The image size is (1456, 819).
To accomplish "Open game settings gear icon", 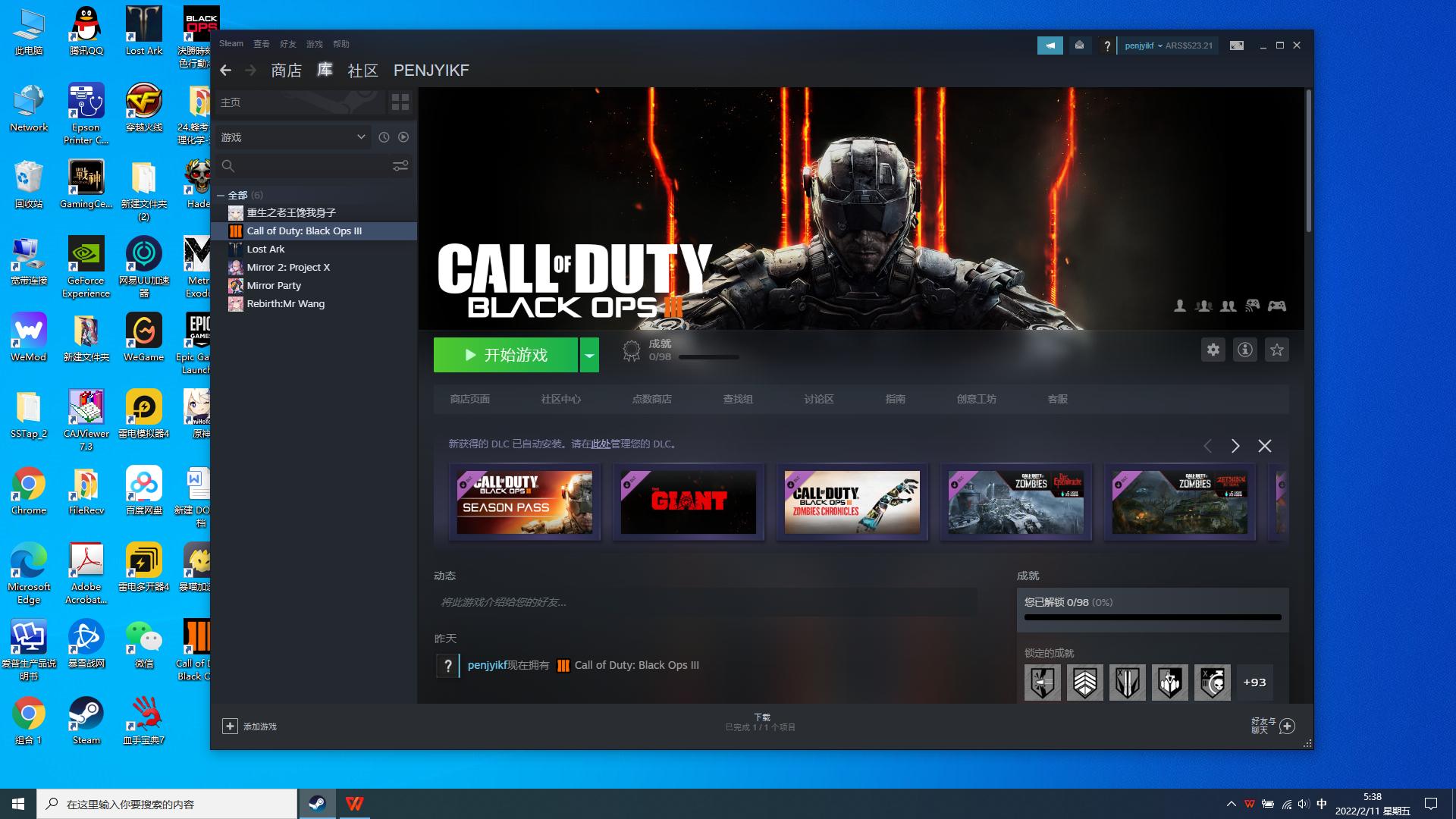I will (1213, 350).
